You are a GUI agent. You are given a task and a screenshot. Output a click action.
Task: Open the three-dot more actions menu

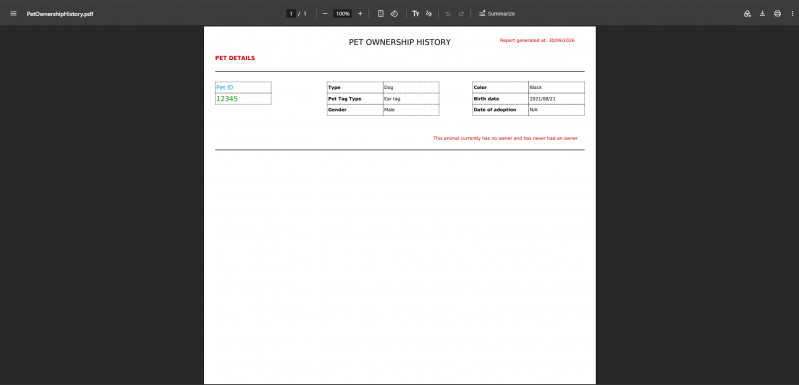[792, 14]
